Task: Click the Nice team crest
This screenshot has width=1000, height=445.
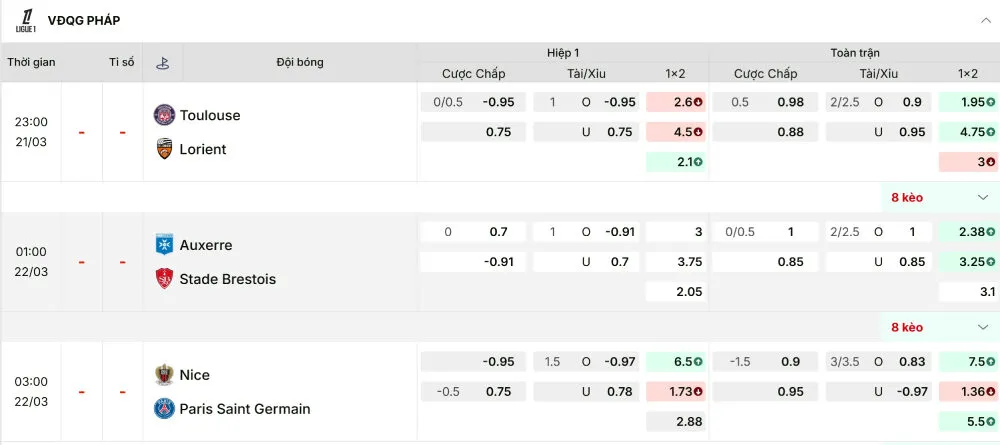Action: click(x=163, y=375)
